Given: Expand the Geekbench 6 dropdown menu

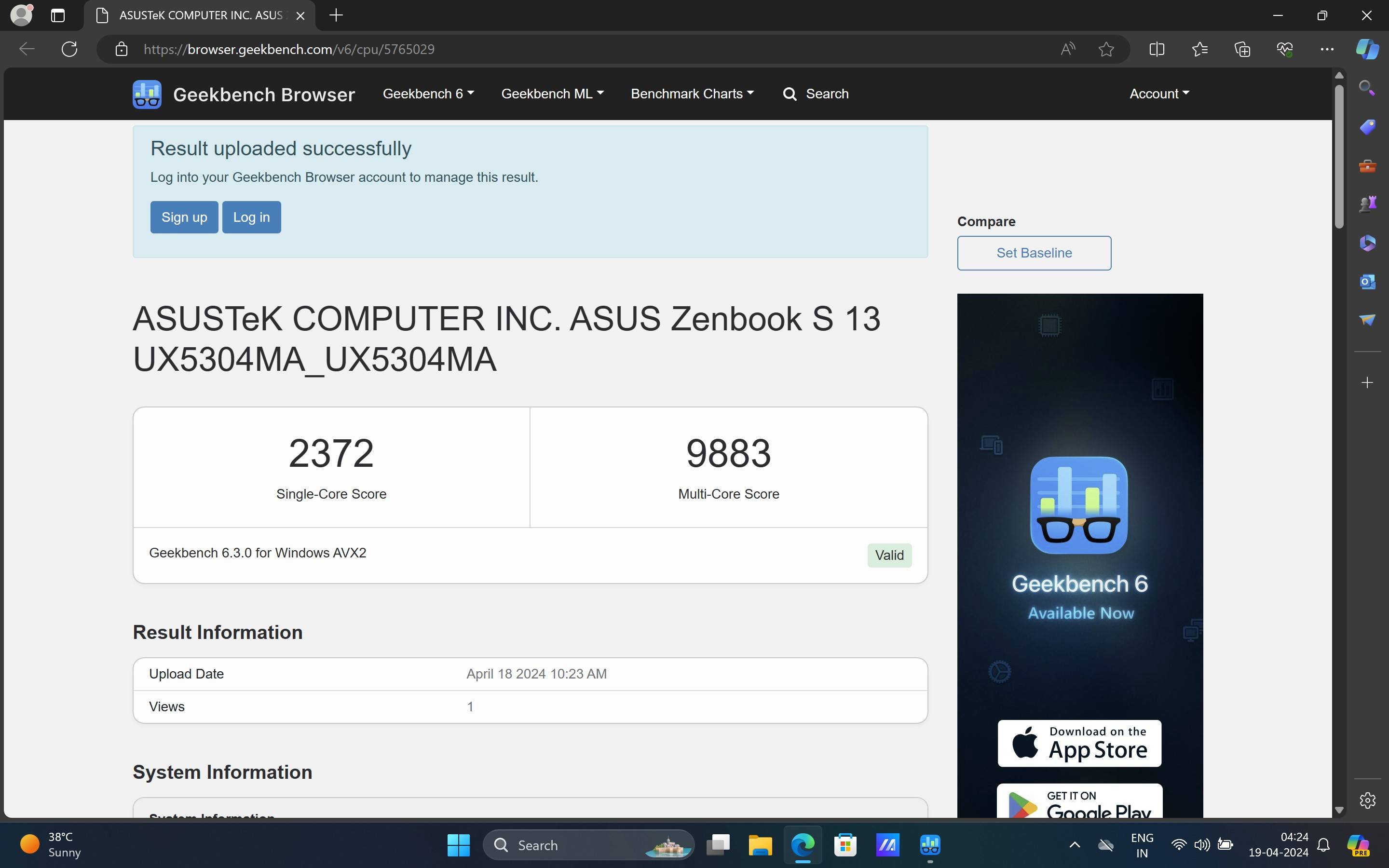Looking at the screenshot, I should (x=428, y=94).
